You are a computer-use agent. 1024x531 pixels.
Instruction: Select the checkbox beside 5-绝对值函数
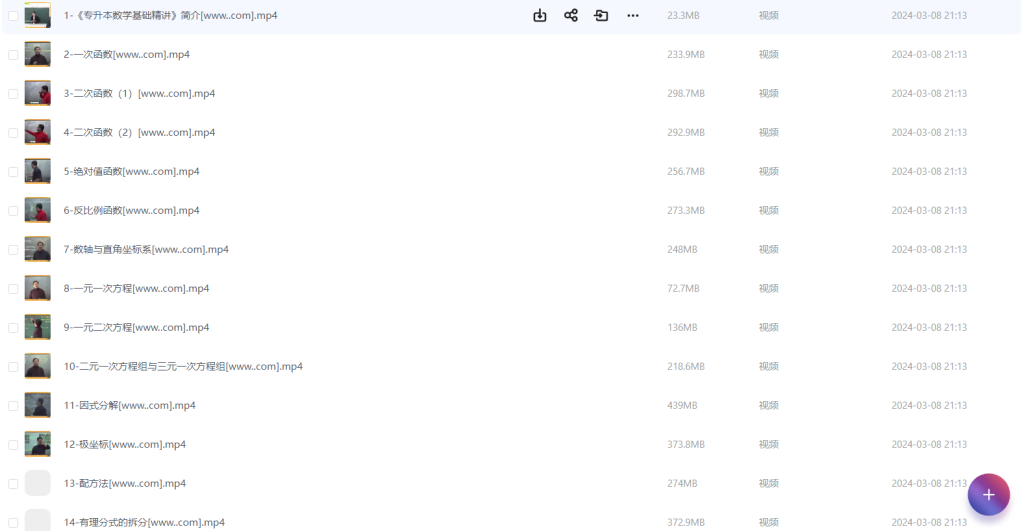(13, 172)
